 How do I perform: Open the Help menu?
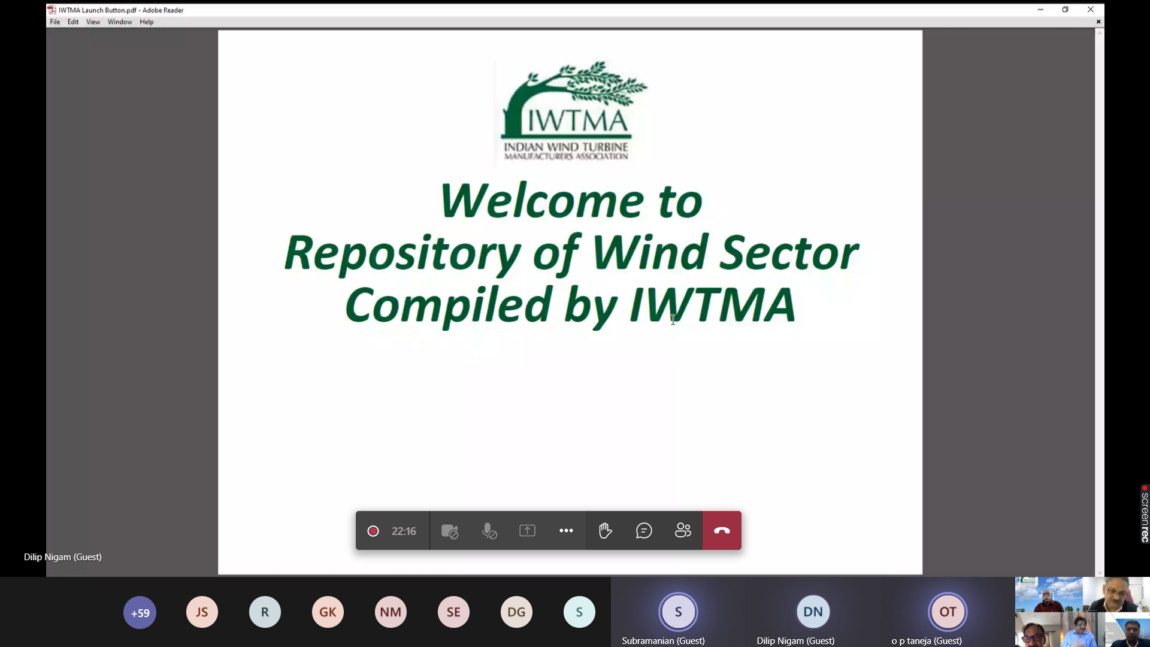[146, 22]
